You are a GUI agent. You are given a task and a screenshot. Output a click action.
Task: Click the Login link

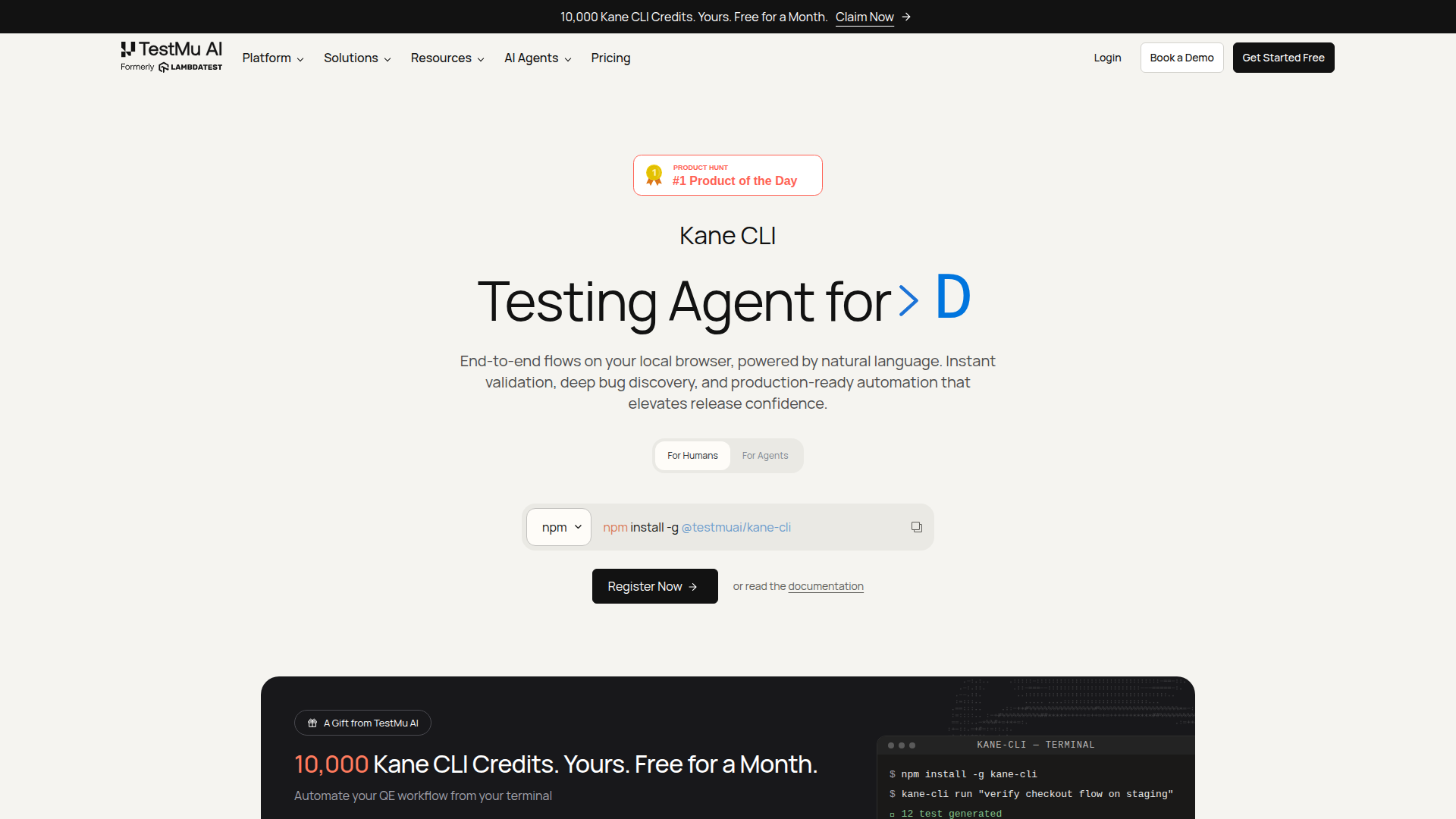[1107, 58]
